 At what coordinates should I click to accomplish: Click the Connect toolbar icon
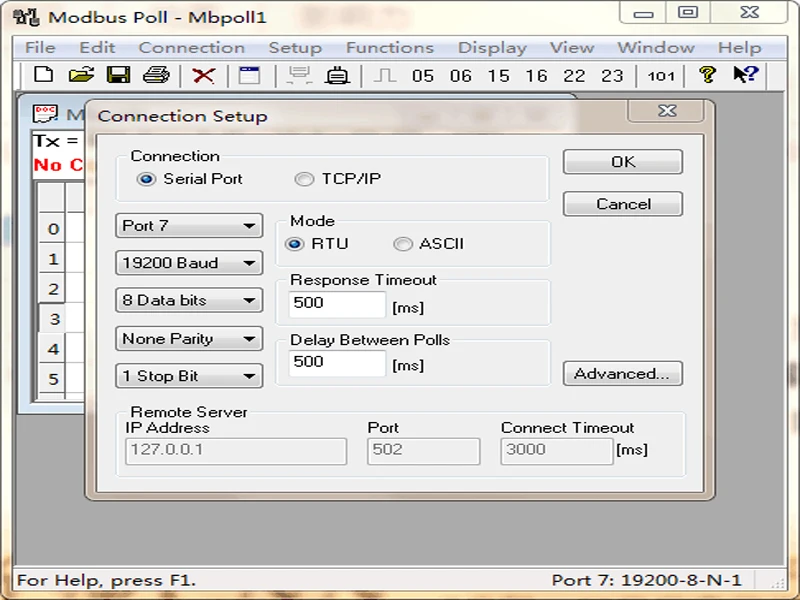tap(299, 76)
